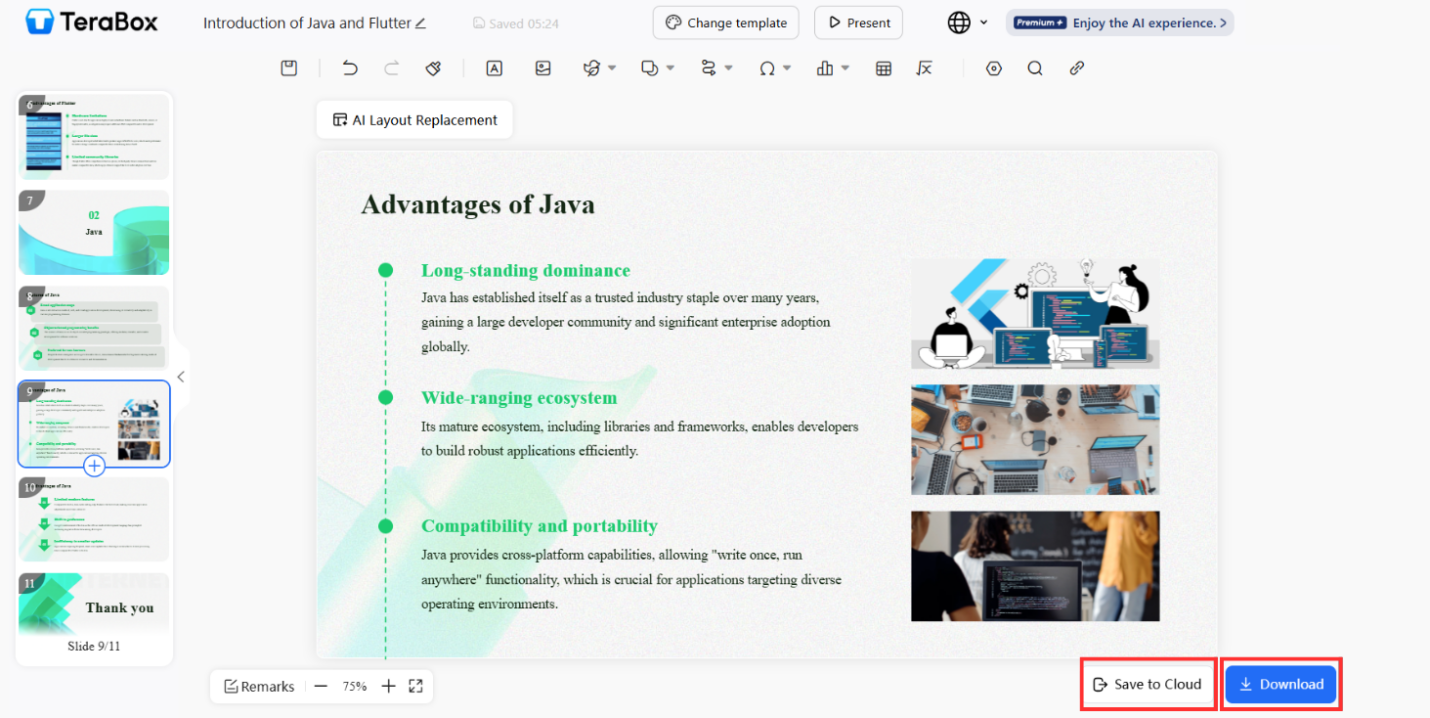Insert a table with the table icon

click(x=883, y=68)
